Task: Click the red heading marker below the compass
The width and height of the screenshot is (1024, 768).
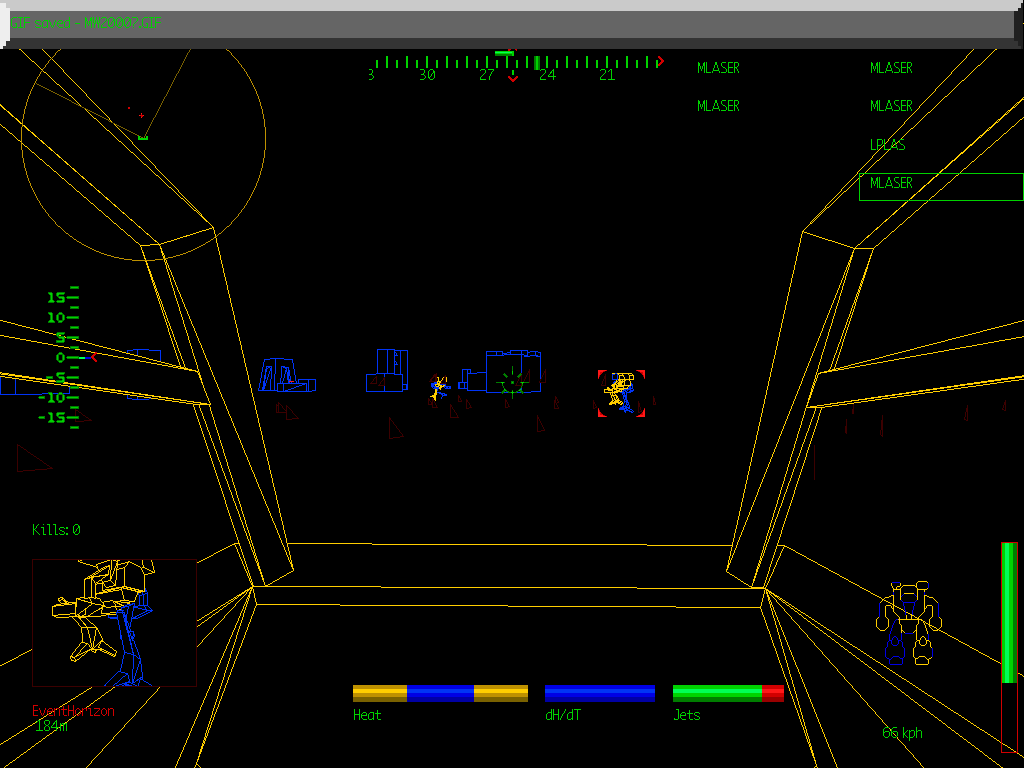Action: pyautogui.click(x=513, y=77)
